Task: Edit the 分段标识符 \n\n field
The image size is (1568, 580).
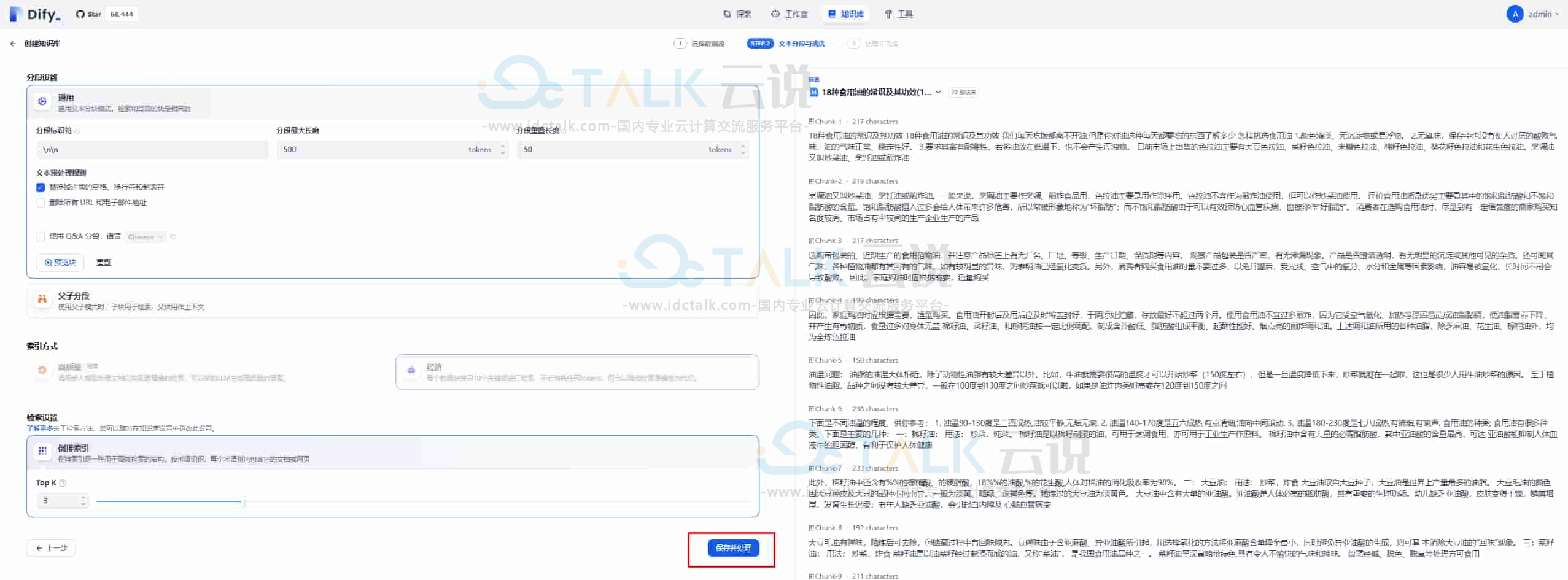Action: coord(152,150)
